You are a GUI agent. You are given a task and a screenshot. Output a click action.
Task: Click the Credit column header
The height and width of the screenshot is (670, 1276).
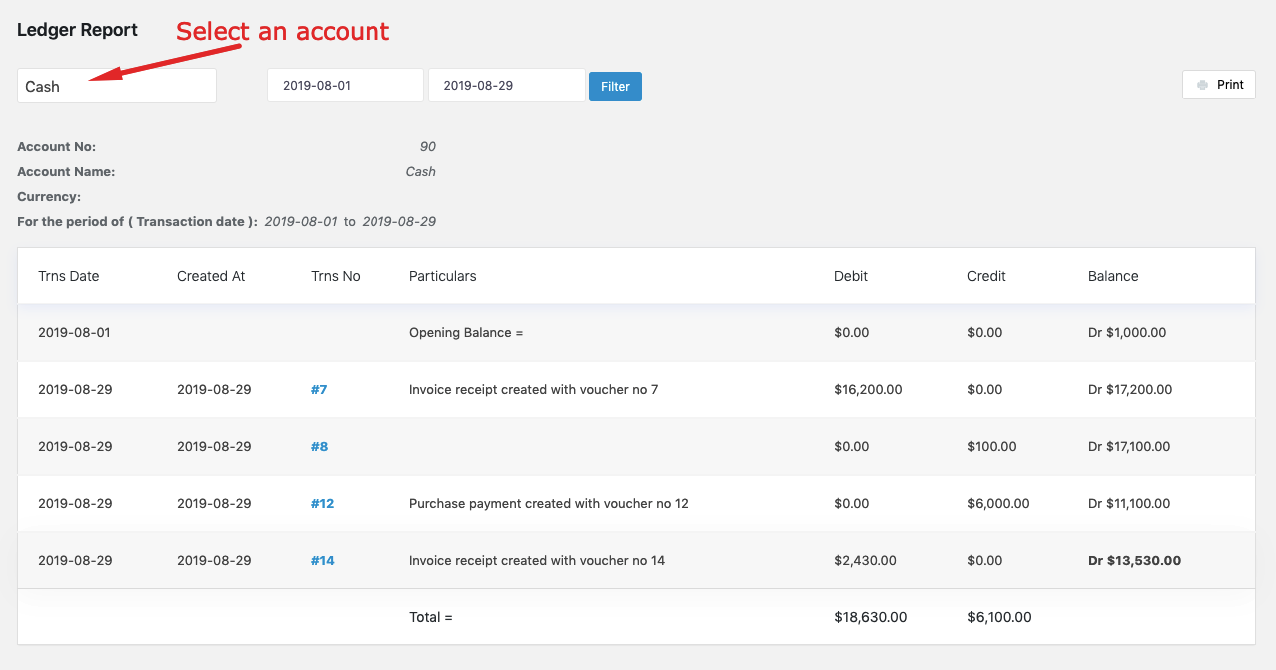pos(986,276)
